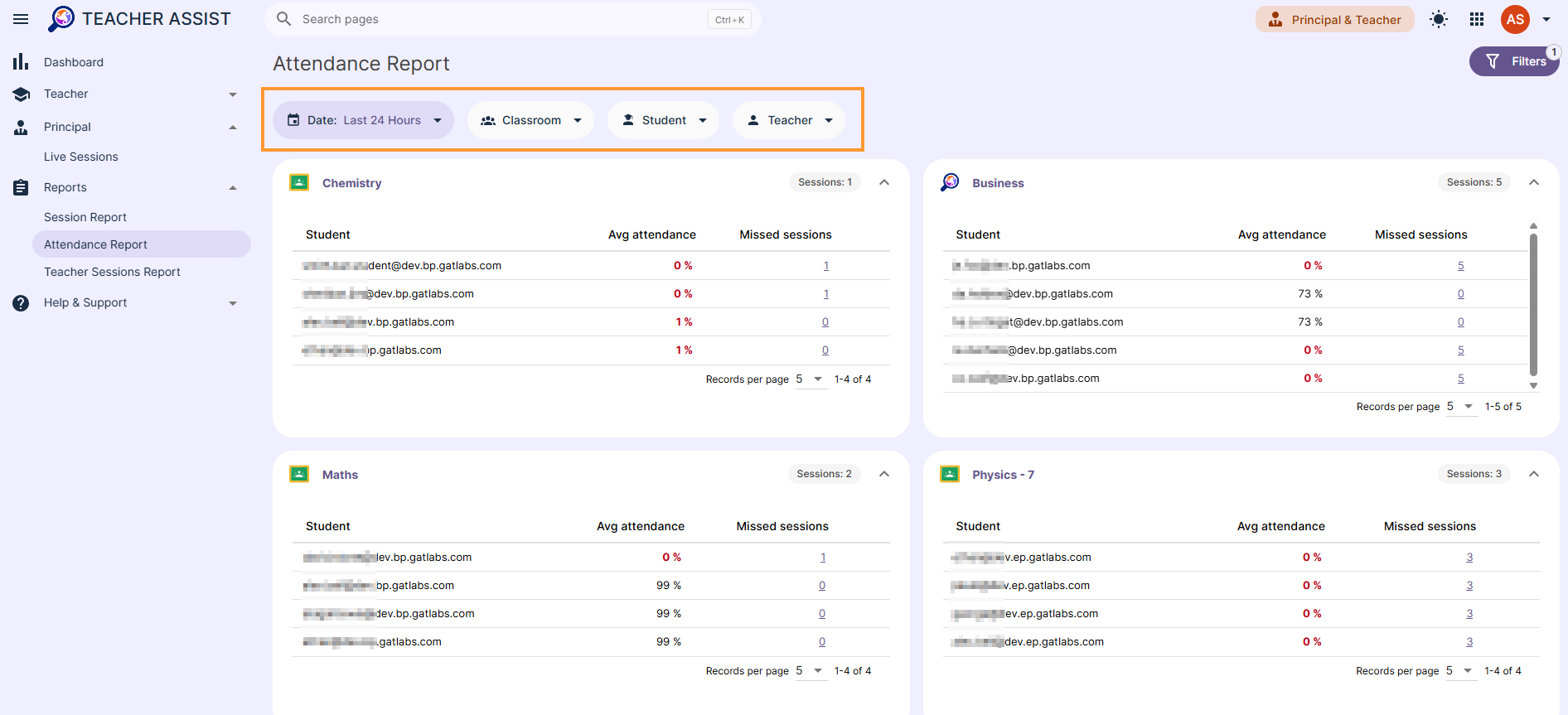Click the Chemistry card title

[x=351, y=183]
